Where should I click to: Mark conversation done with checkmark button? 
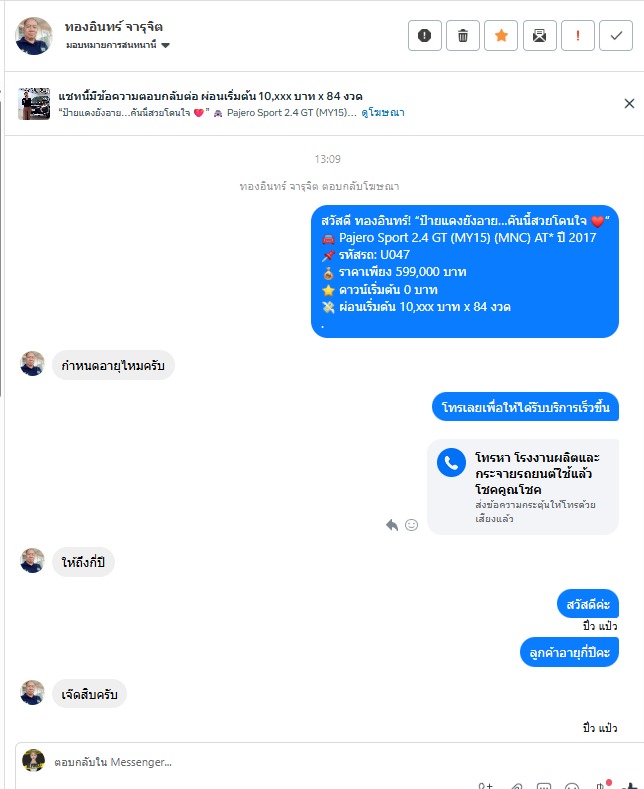(616, 36)
